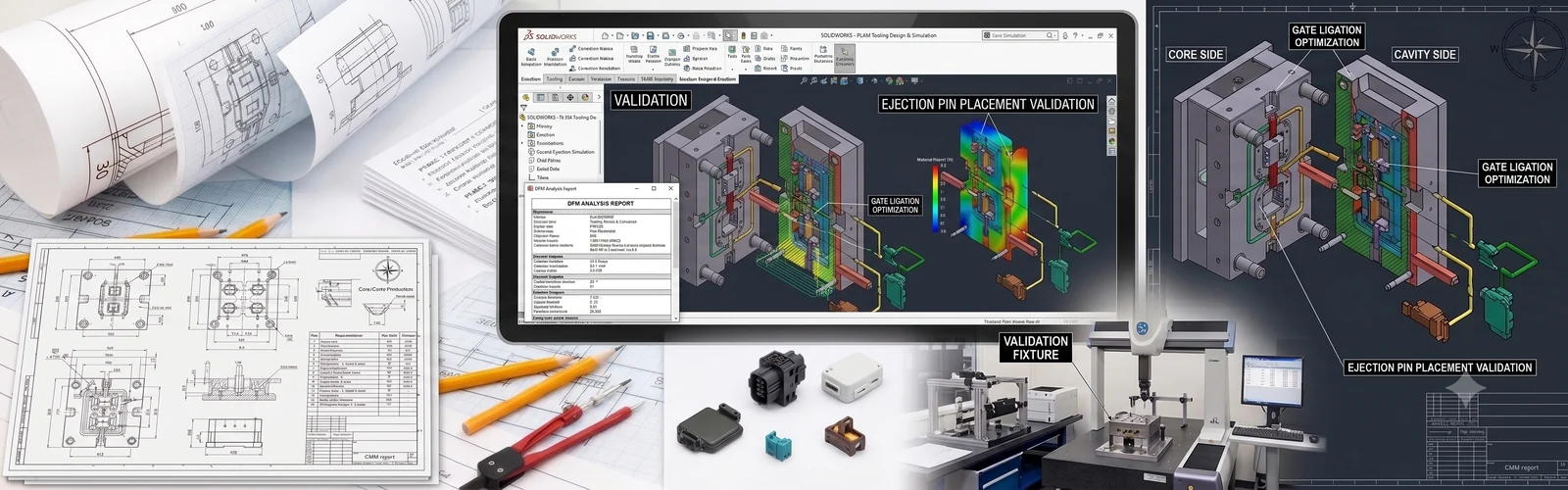Screen dimensions: 1568x490
Task: Expand the third folder node in design tree
Action: [522, 143]
